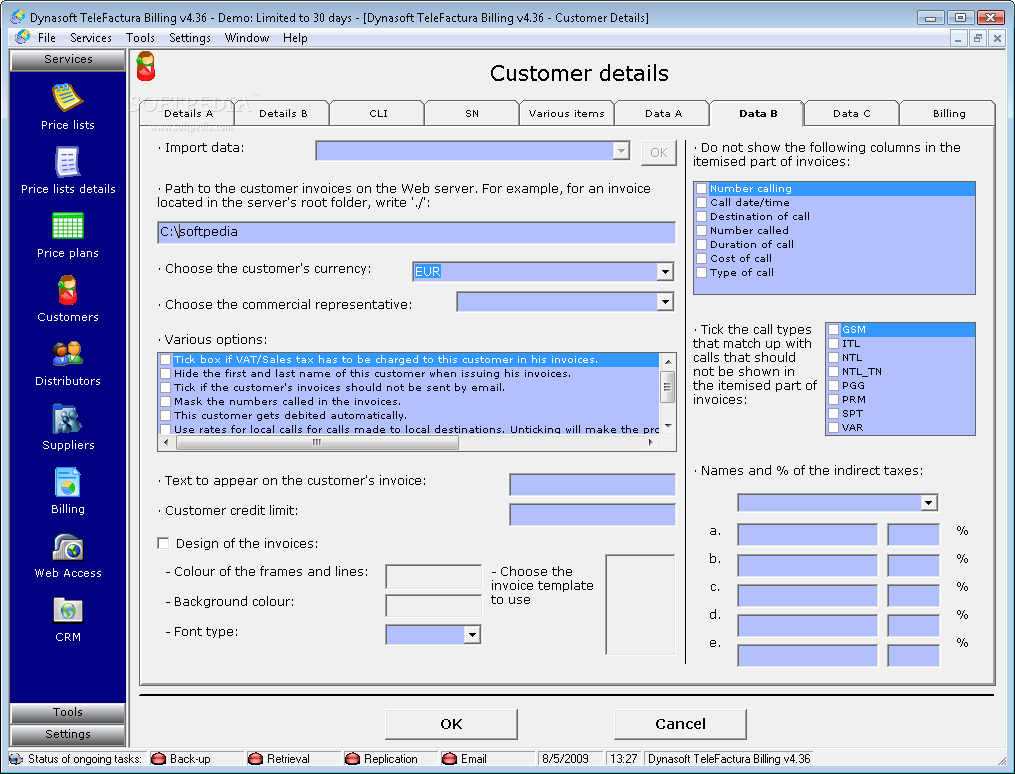The width and height of the screenshot is (1015, 774).
Task: Switch to the Billing tab
Action: (949, 114)
